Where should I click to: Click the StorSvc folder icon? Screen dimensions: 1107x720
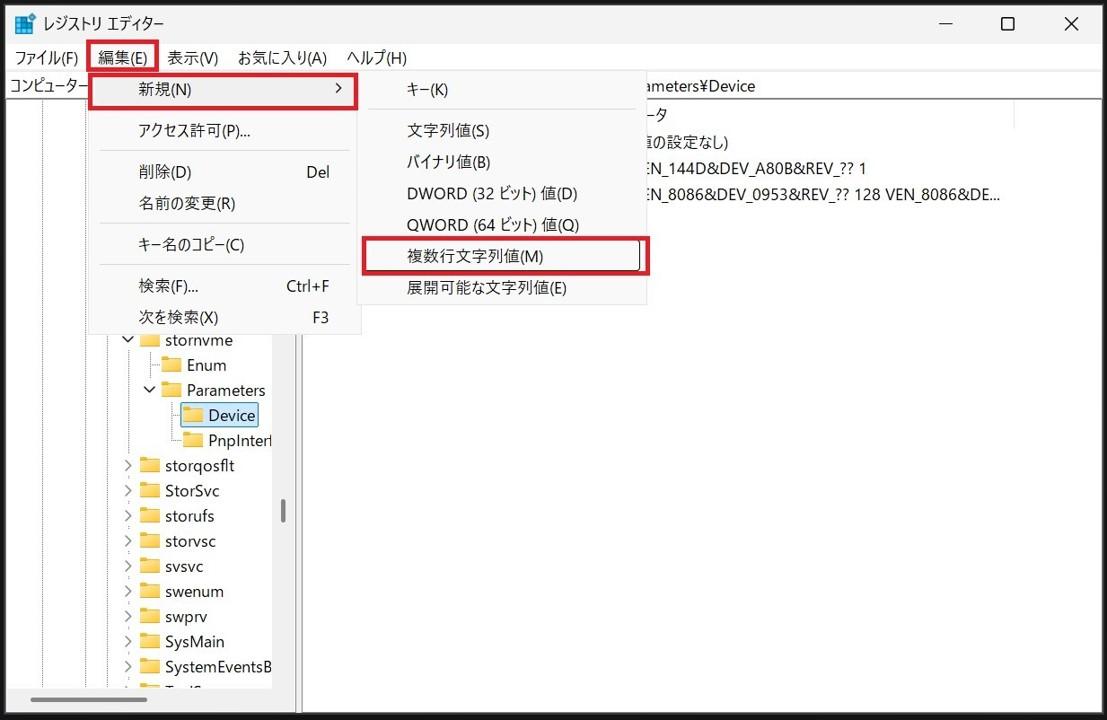click(x=150, y=491)
